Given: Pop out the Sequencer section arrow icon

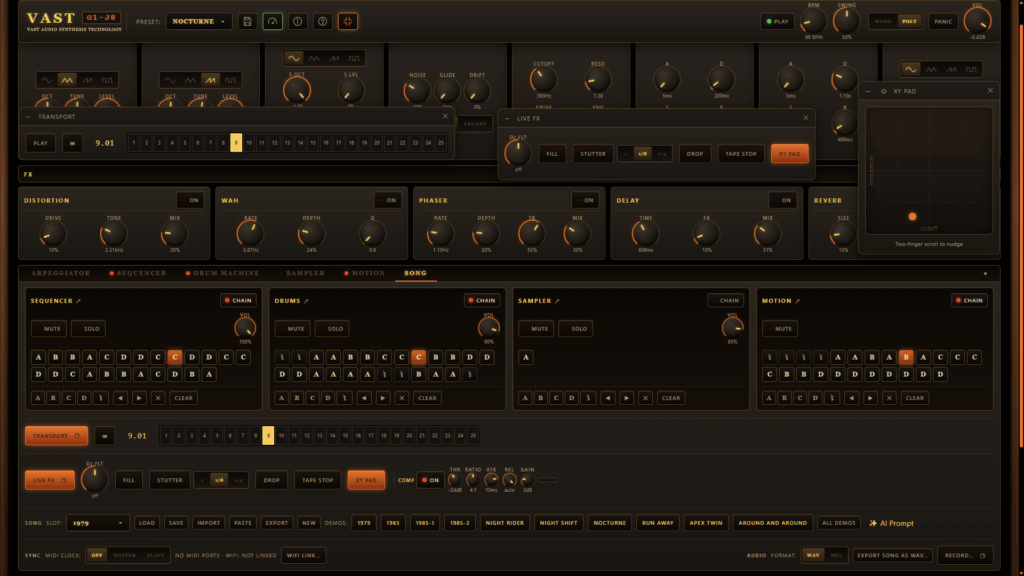Looking at the screenshot, I should (x=78, y=301).
